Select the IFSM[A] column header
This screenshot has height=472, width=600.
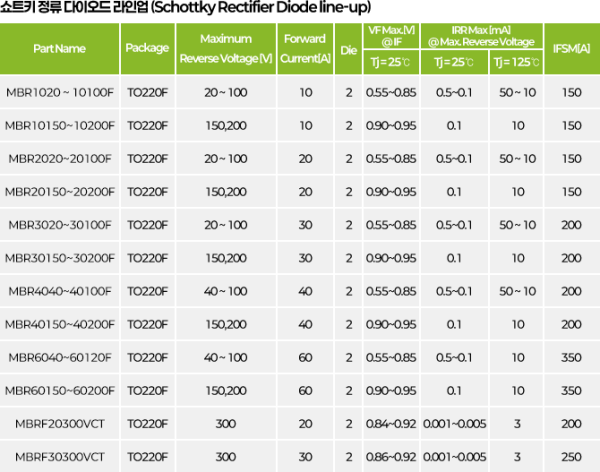pos(571,48)
